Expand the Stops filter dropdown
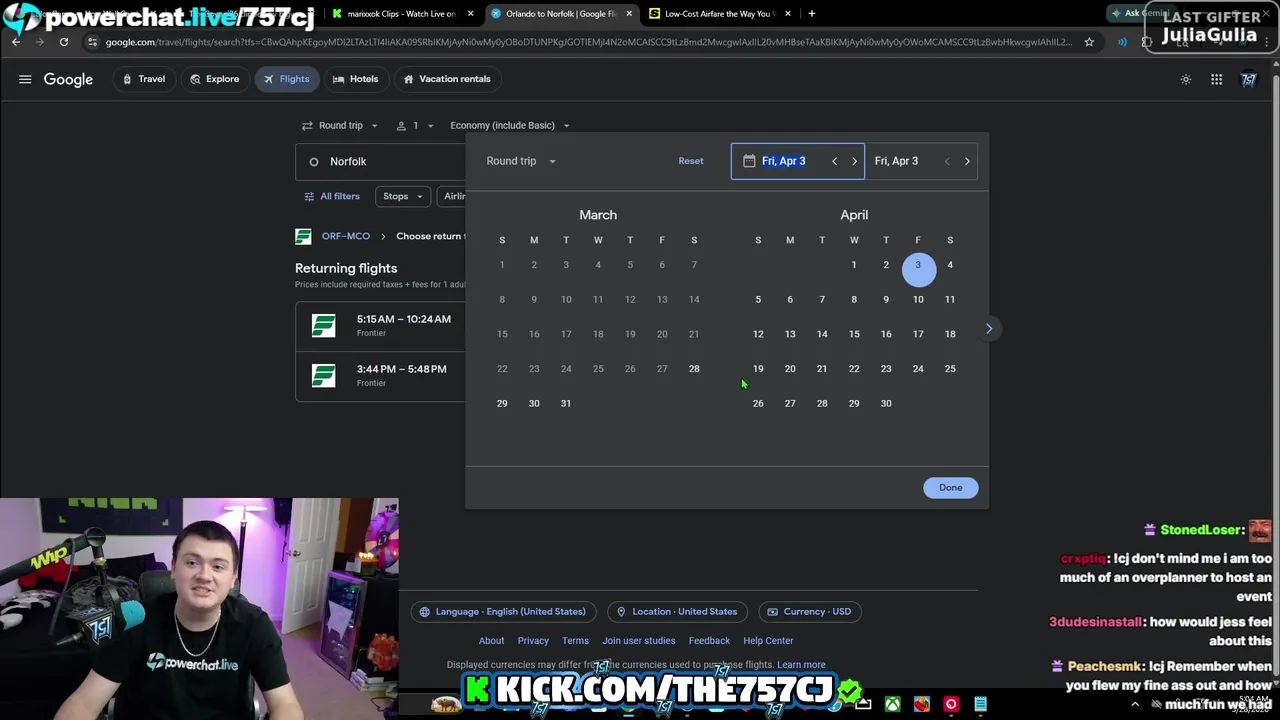The width and height of the screenshot is (1280, 720). 404,196
